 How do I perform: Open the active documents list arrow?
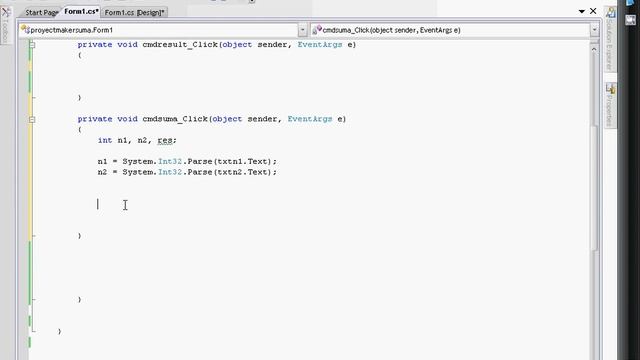pos(582,11)
